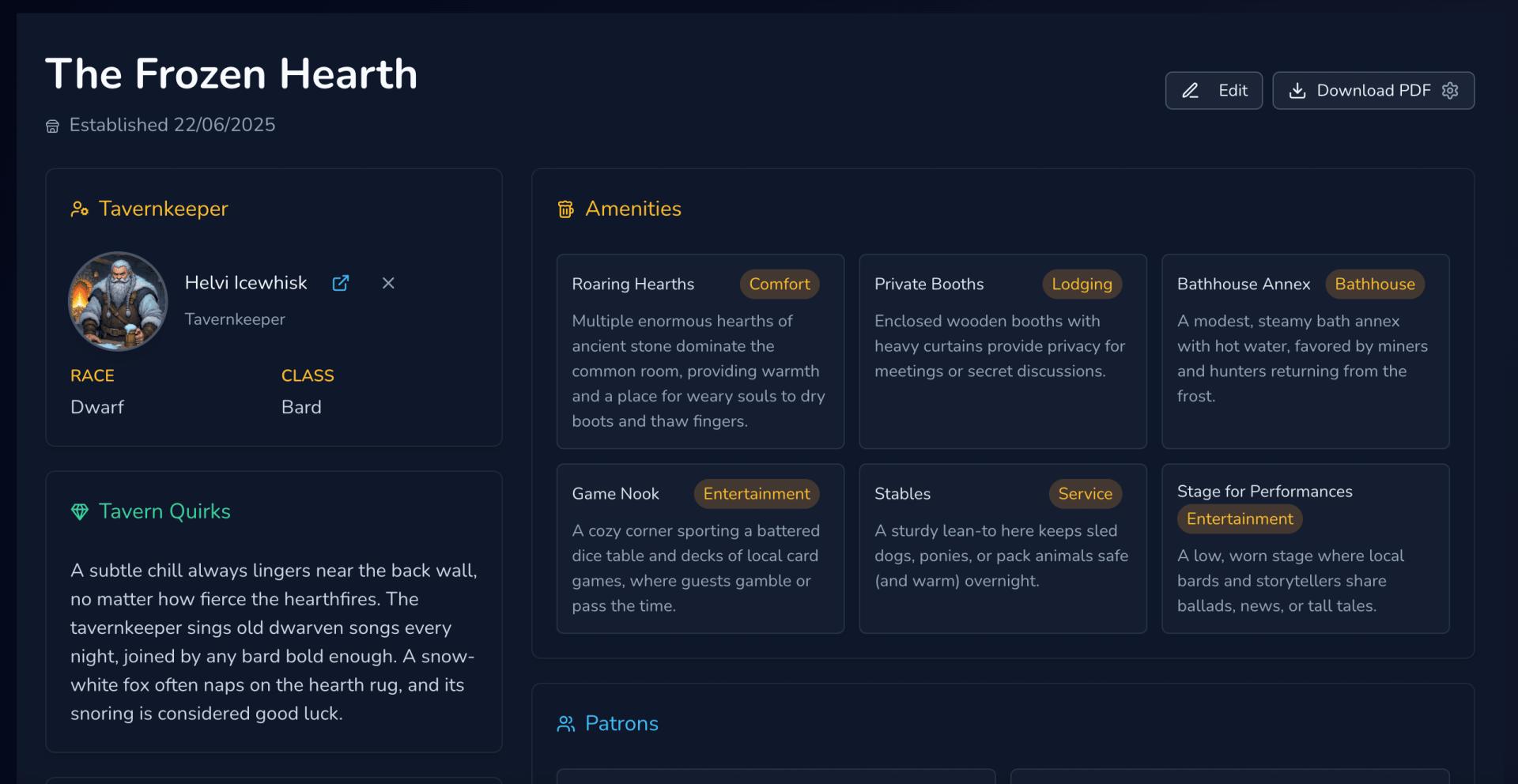Remove tavernkeeper with the X icon
The image size is (1518, 784).
pyautogui.click(x=388, y=283)
